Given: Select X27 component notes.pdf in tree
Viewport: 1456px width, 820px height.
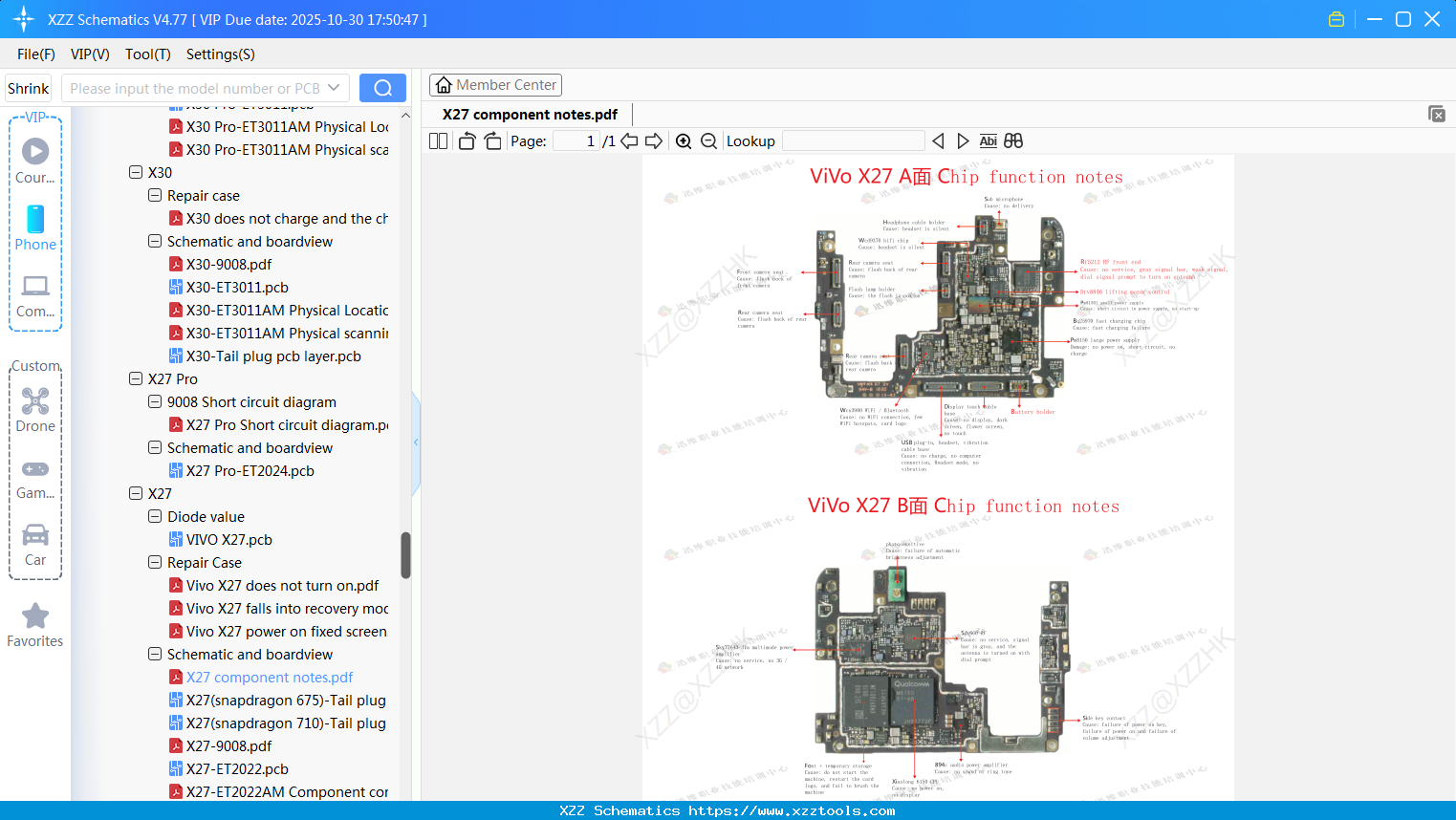Looking at the screenshot, I should pos(270,677).
